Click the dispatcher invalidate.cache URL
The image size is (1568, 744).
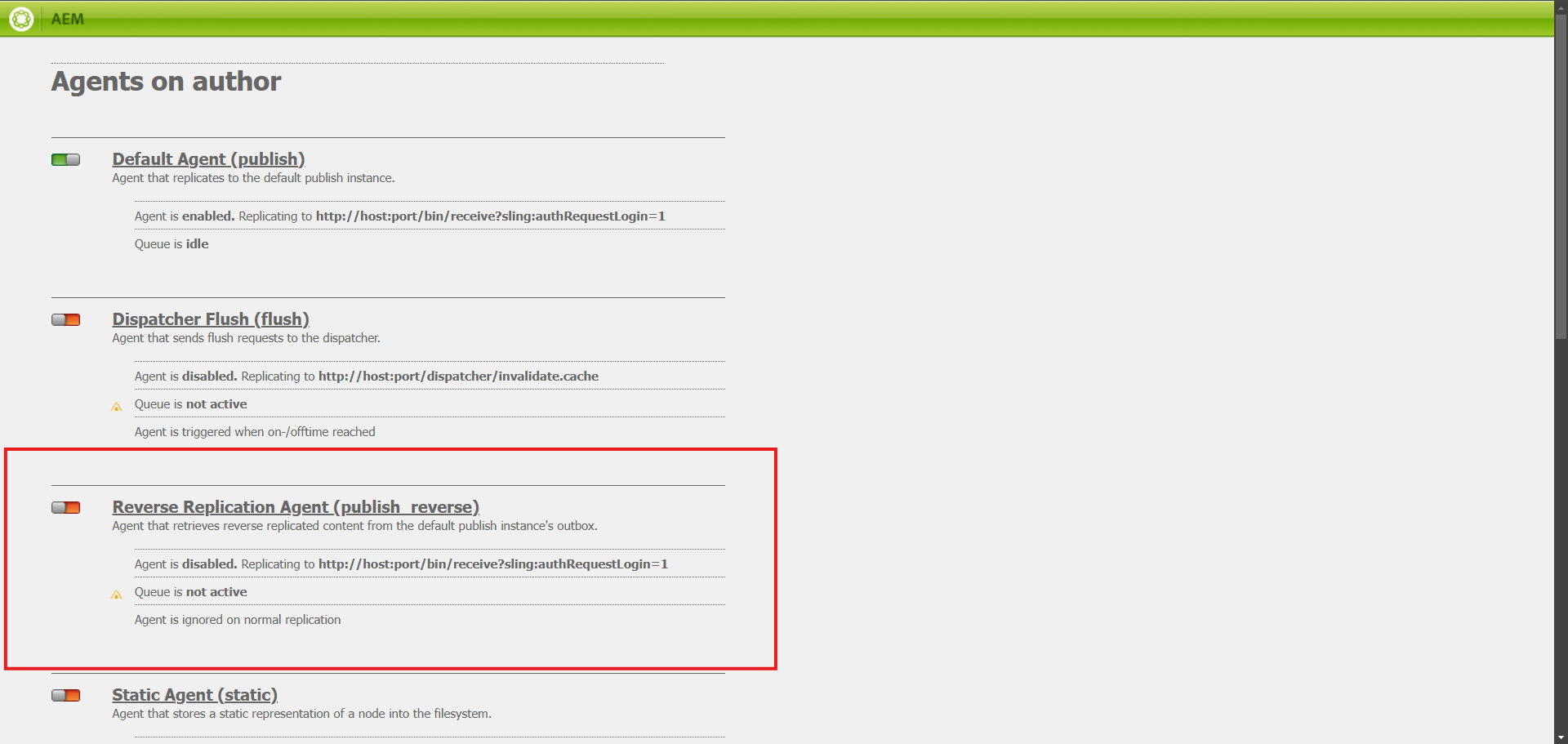(x=458, y=376)
